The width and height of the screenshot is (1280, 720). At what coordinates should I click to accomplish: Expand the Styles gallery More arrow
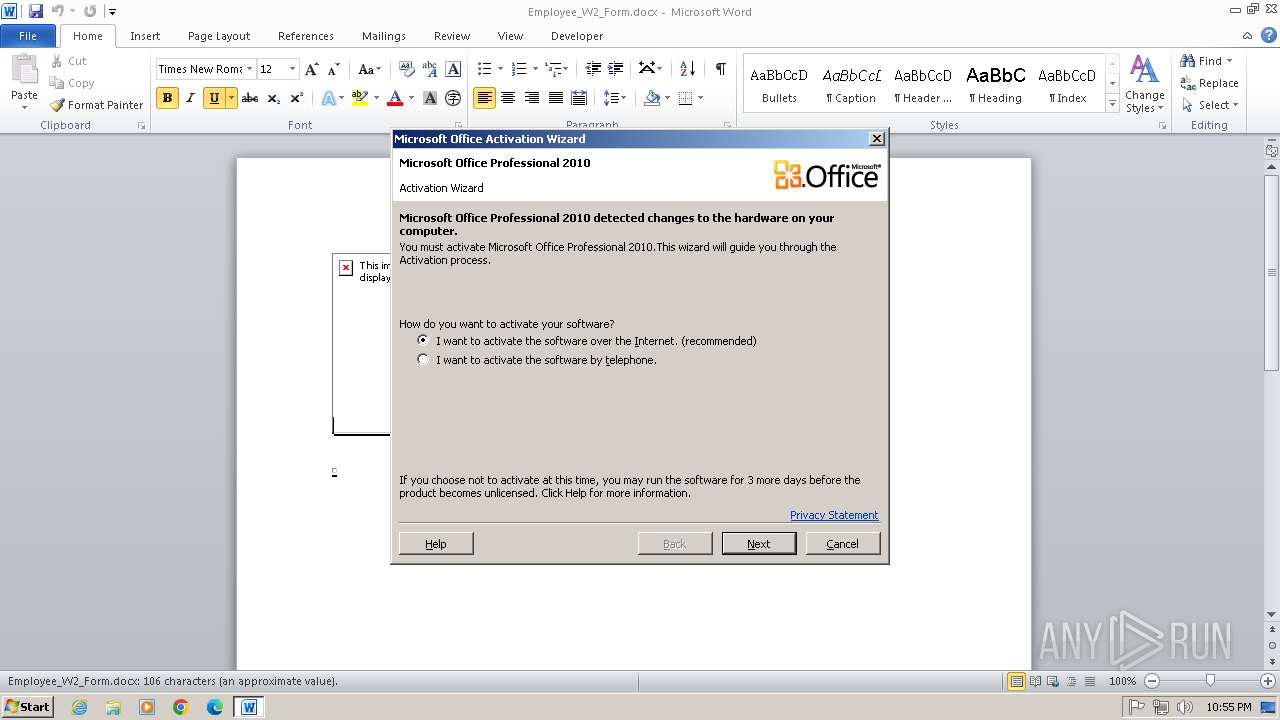click(1112, 104)
